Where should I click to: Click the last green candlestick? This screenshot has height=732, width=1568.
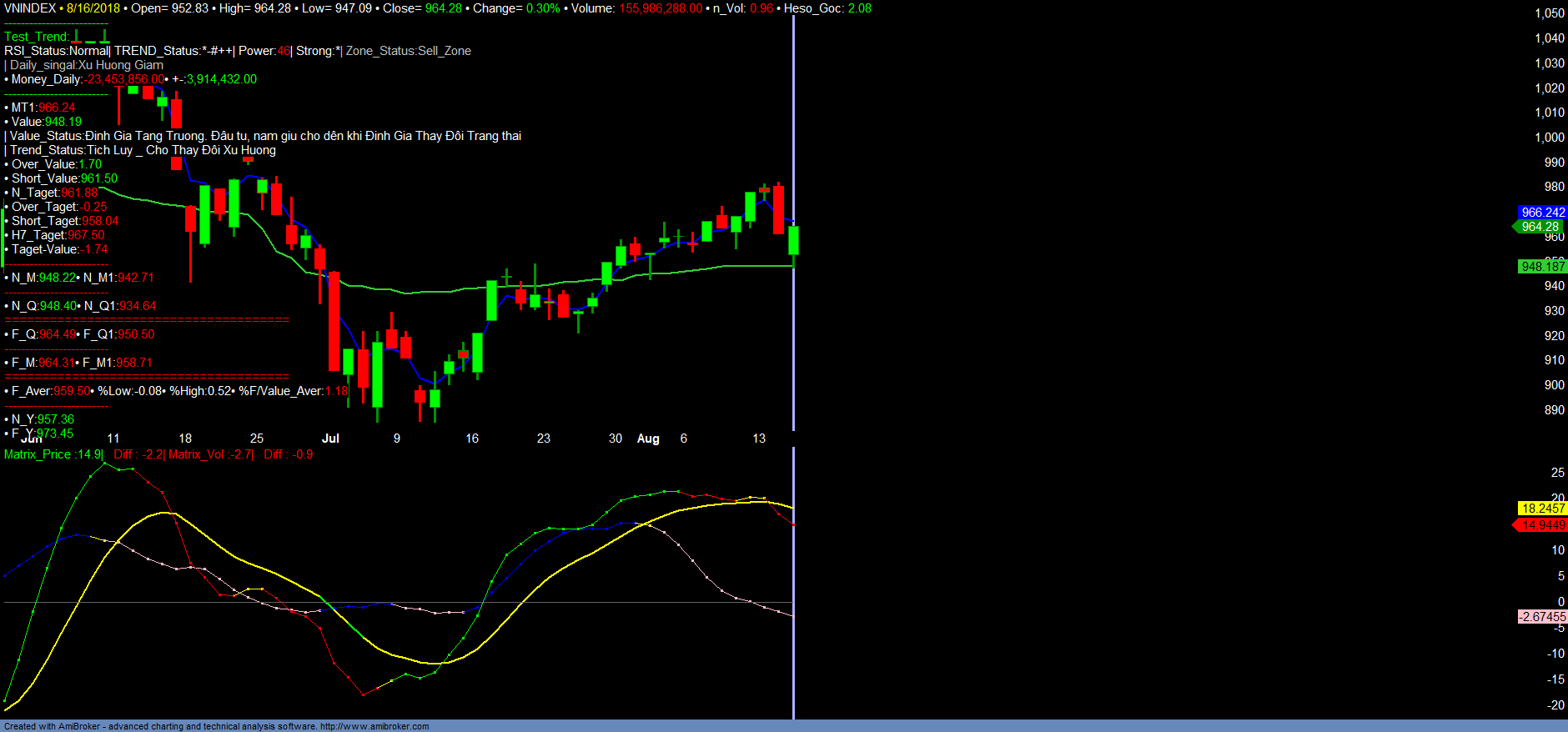[793, 240]
